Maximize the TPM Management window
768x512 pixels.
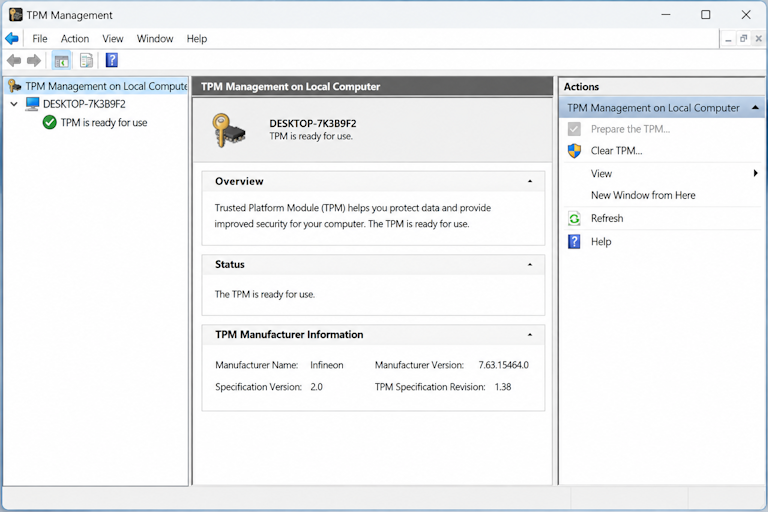[x=706, y=15]
